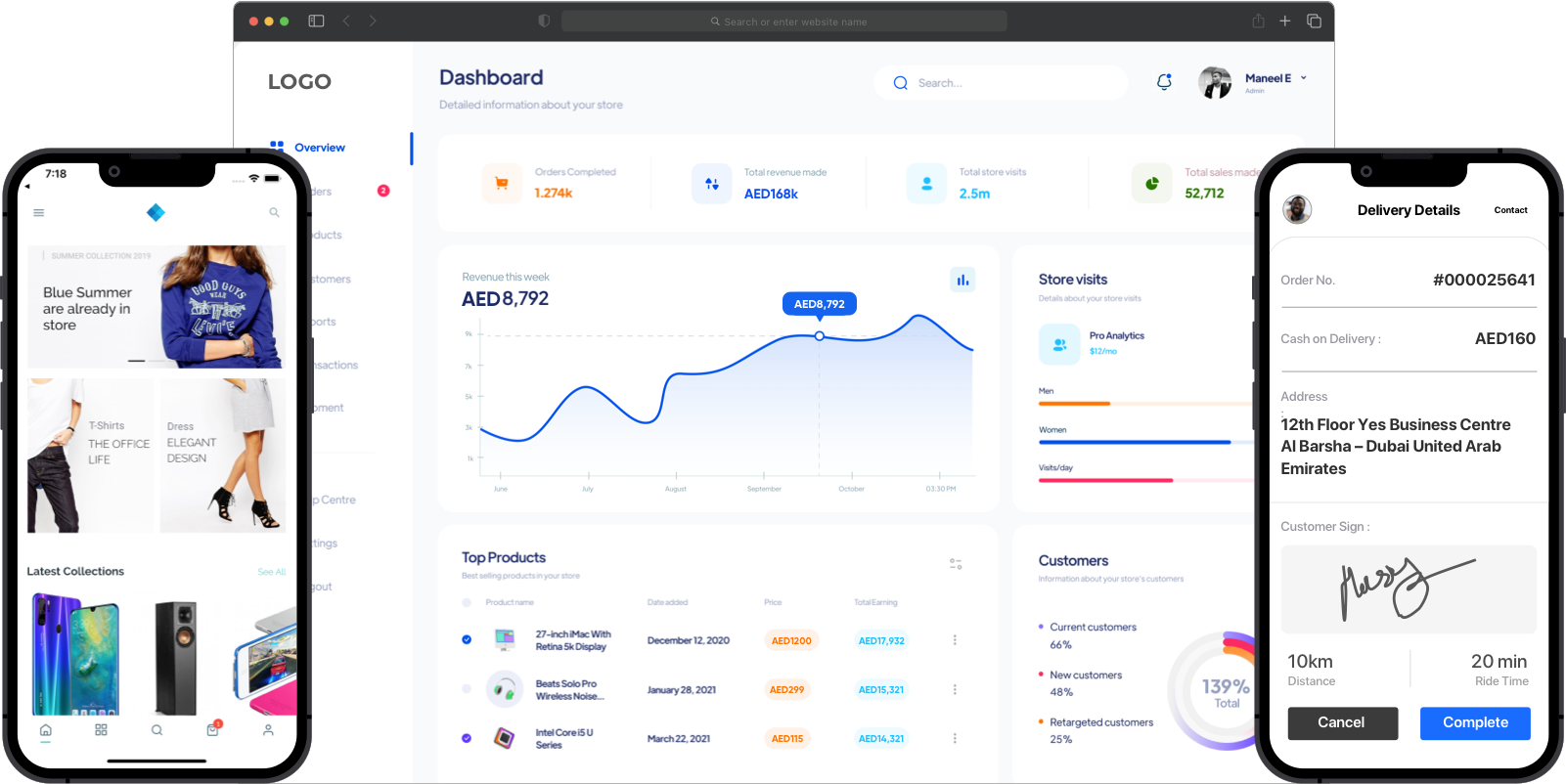The width and height of the screenshot is (1566, 784).
Task: Click the LOGO in the dashboard sidebar
Action: tap(299, 82)
